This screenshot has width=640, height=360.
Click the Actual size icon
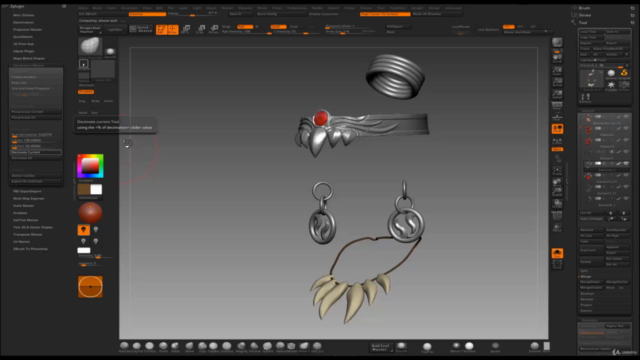[x=557, y=82]
